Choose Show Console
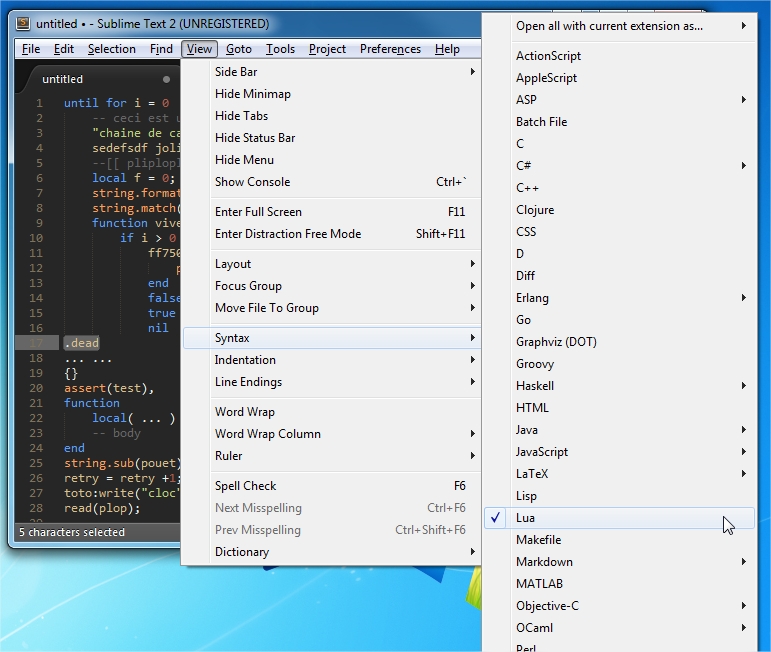This screenshot has width=771, height=652. (331, 182)
